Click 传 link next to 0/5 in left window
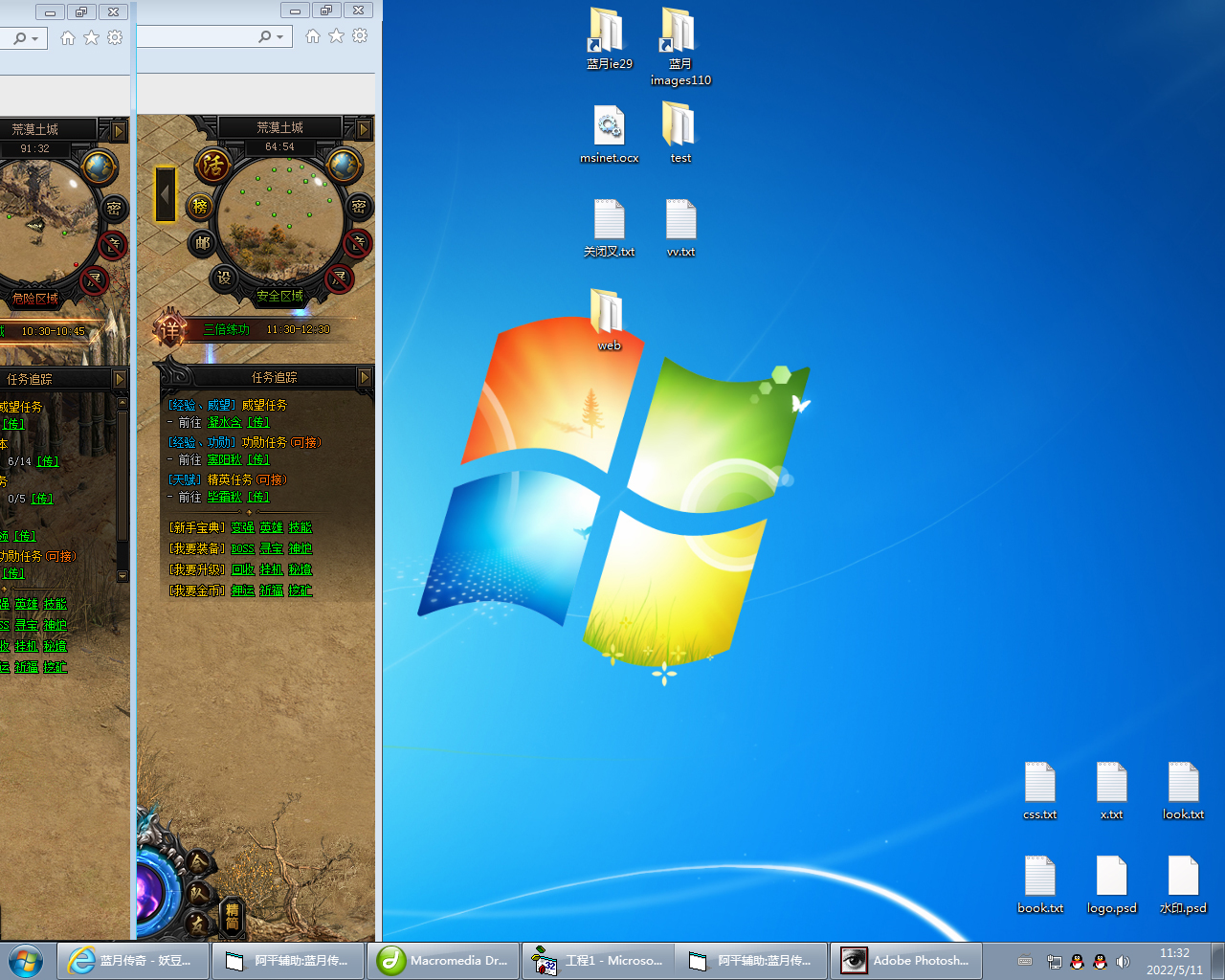The image size is (1225, 980). pos(42,499)
